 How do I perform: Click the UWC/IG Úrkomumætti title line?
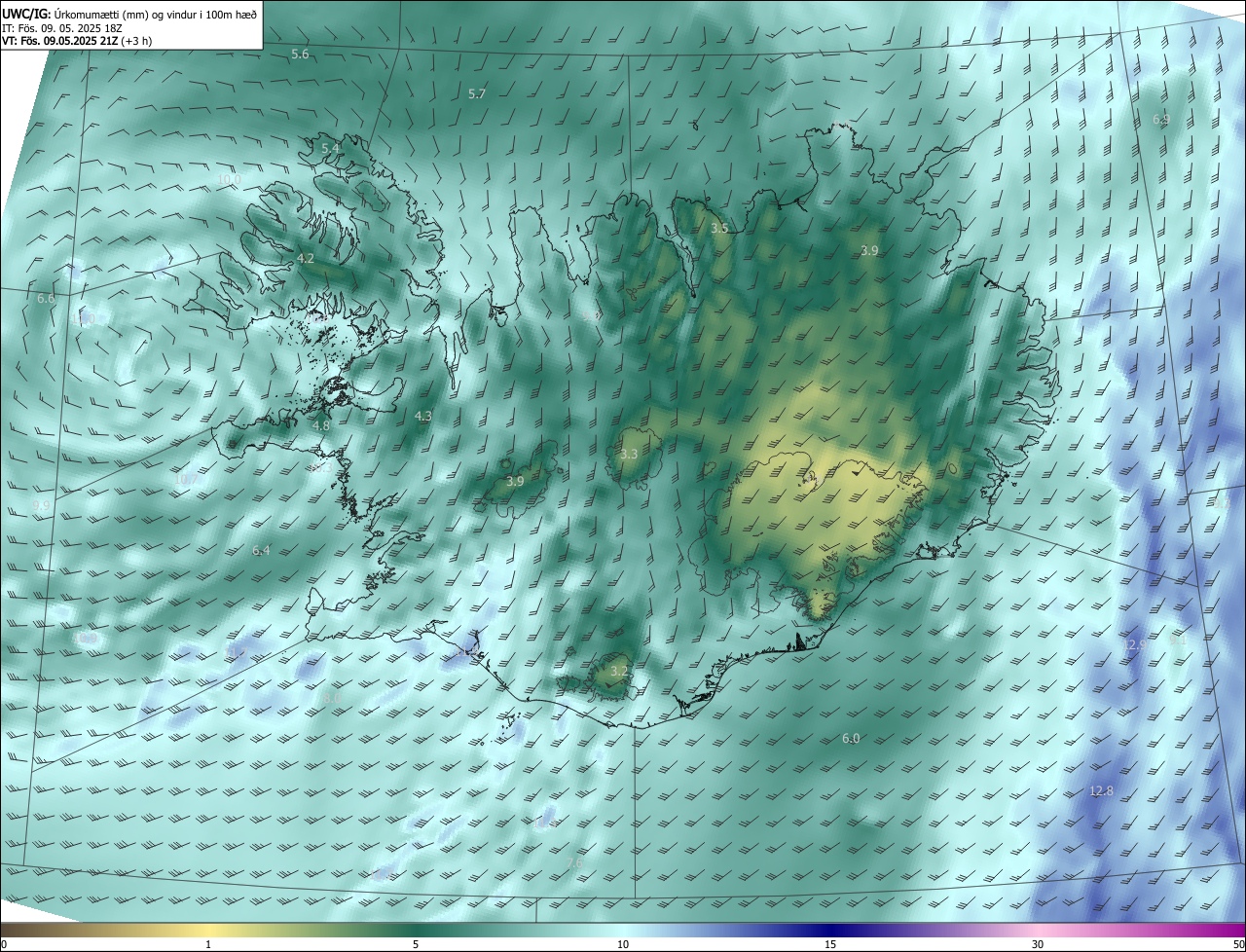(129, 15)
